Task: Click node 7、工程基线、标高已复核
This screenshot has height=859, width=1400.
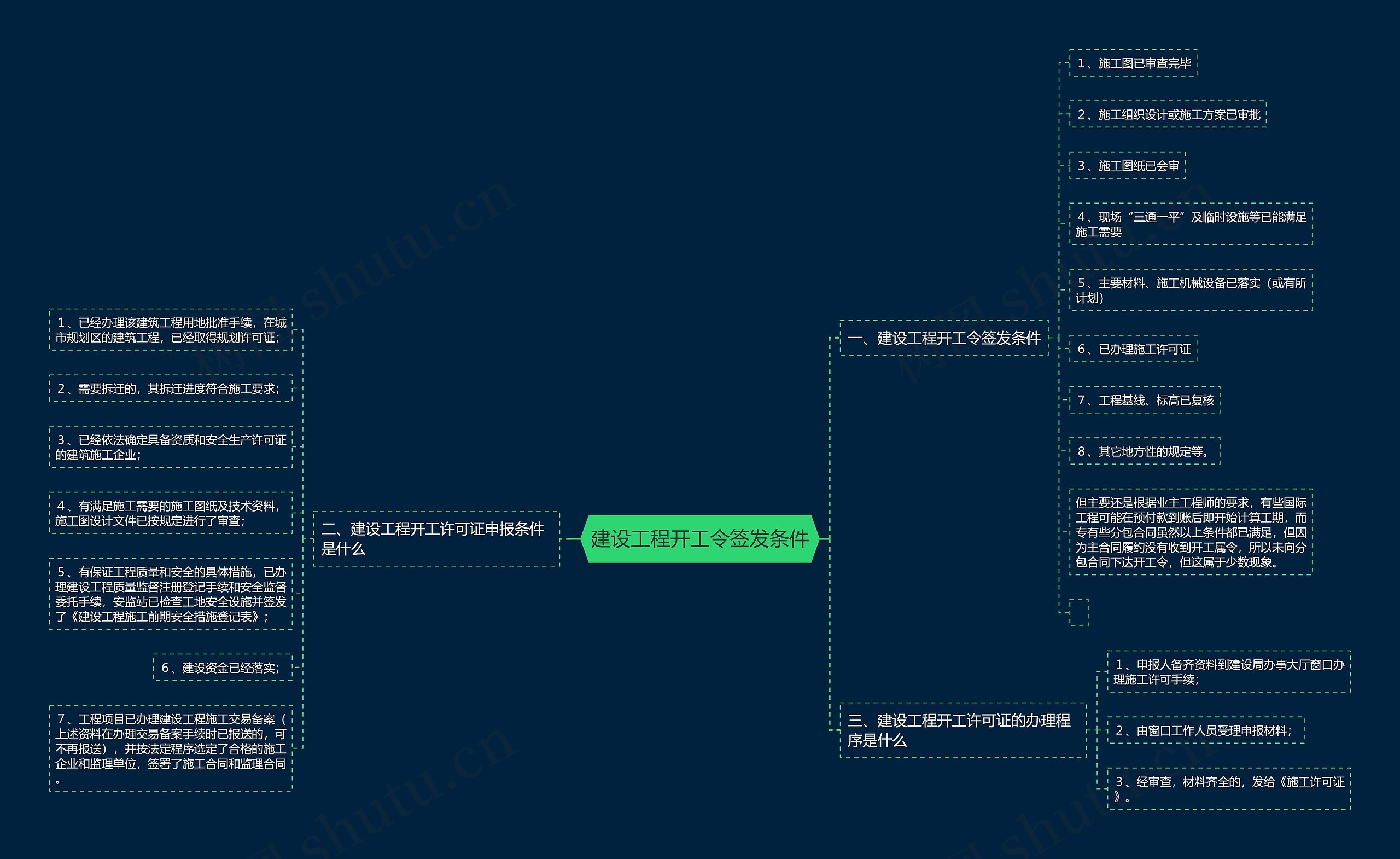Action: (x=1144, y=400)
